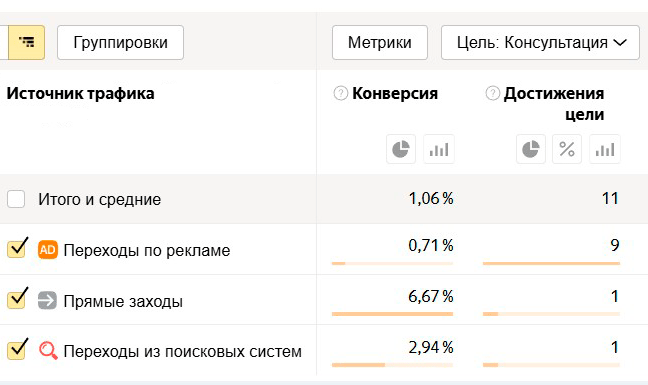Uncheck Переходы из поисковых систем checkbox
Viewport: 648px width, 385px height.
click(x=16, y=350)
